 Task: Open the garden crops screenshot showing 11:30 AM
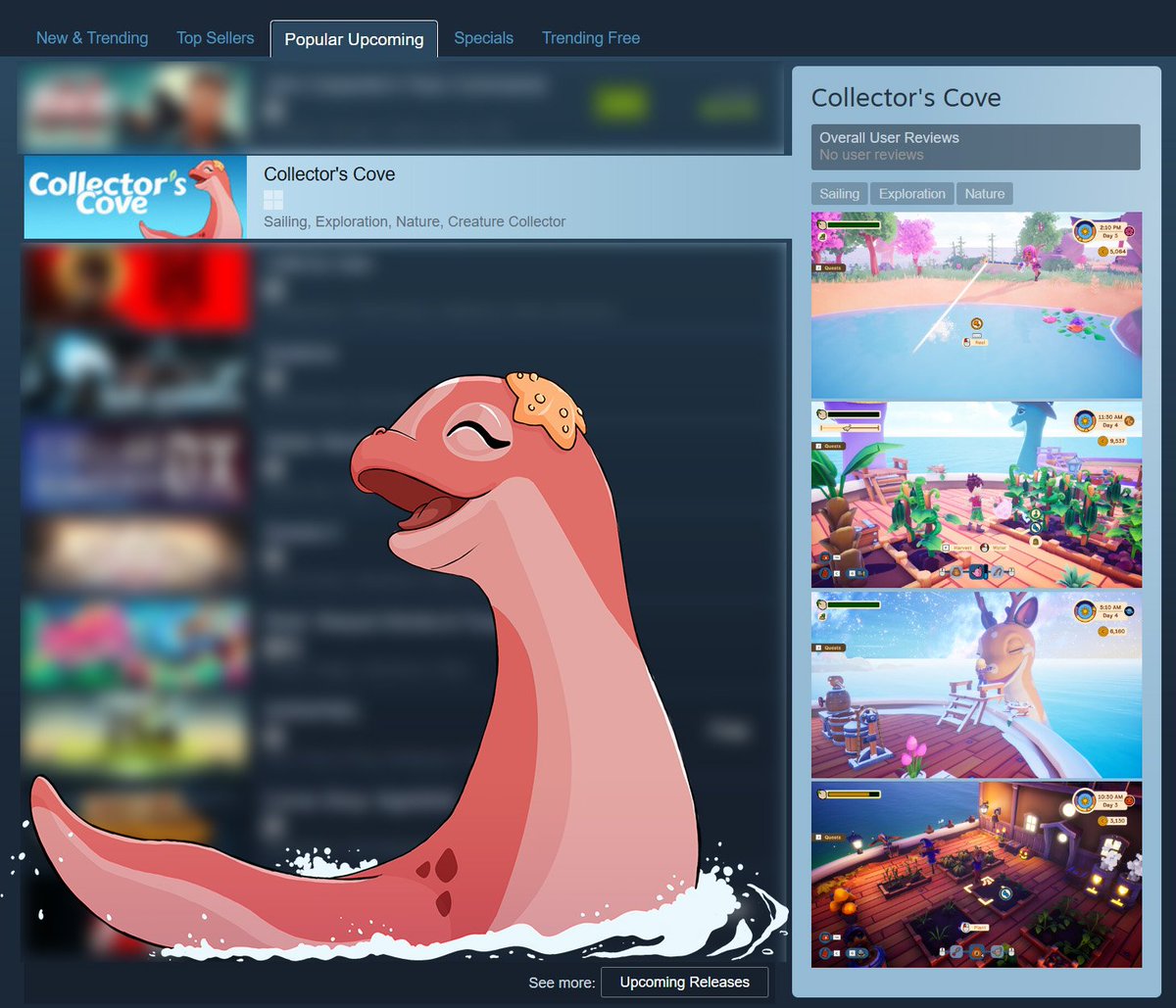[x=976, y=495]
